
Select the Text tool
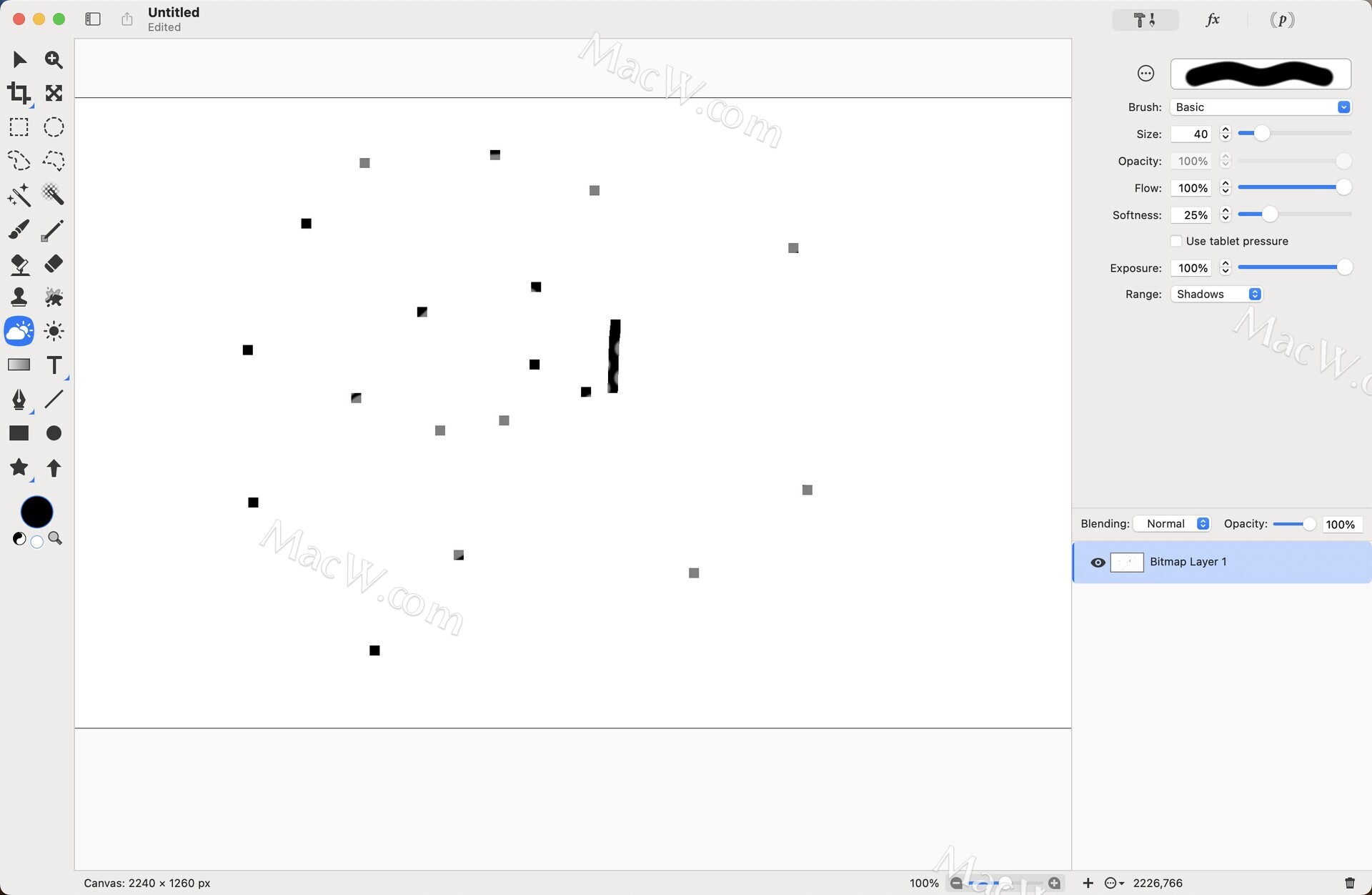tap(54, 365)
